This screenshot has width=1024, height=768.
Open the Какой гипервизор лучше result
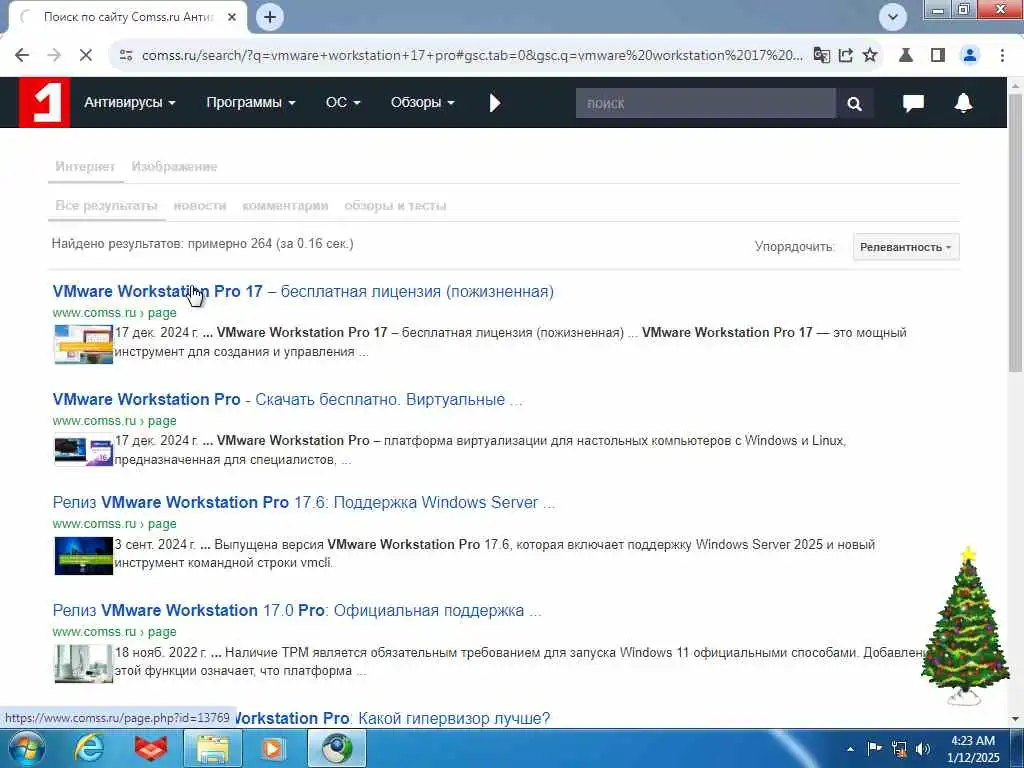[x=391, y=718]
